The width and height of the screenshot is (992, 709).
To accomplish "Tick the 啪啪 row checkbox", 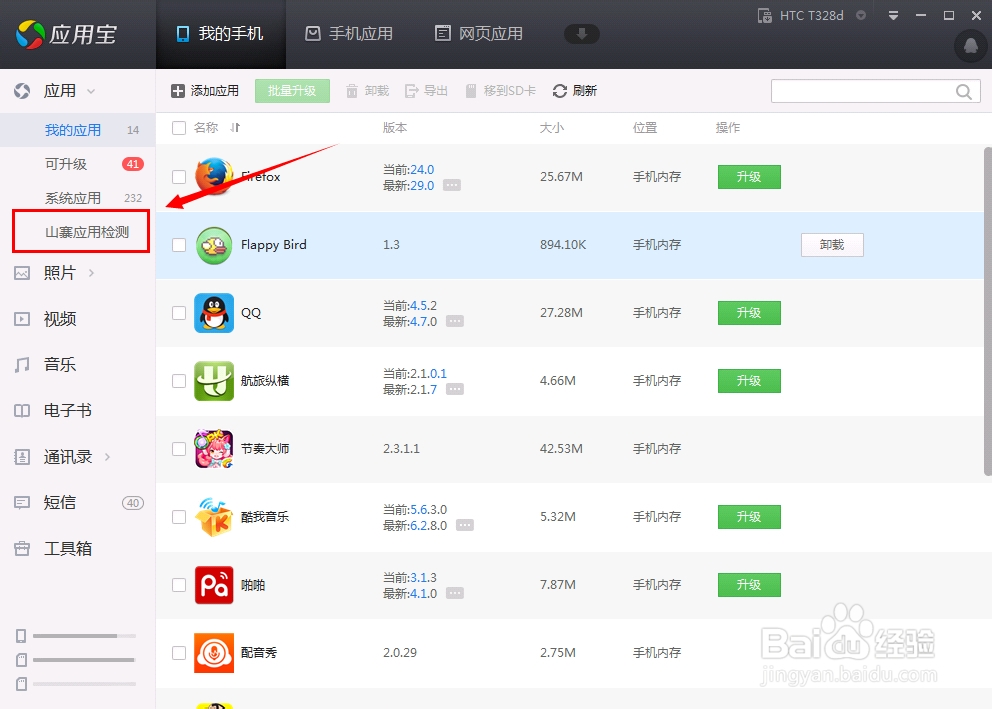I will 179,585.
